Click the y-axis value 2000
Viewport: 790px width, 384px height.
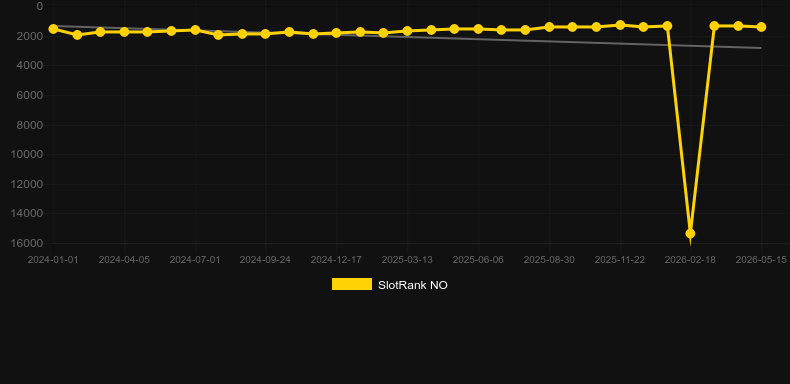(x=30, y=36)
